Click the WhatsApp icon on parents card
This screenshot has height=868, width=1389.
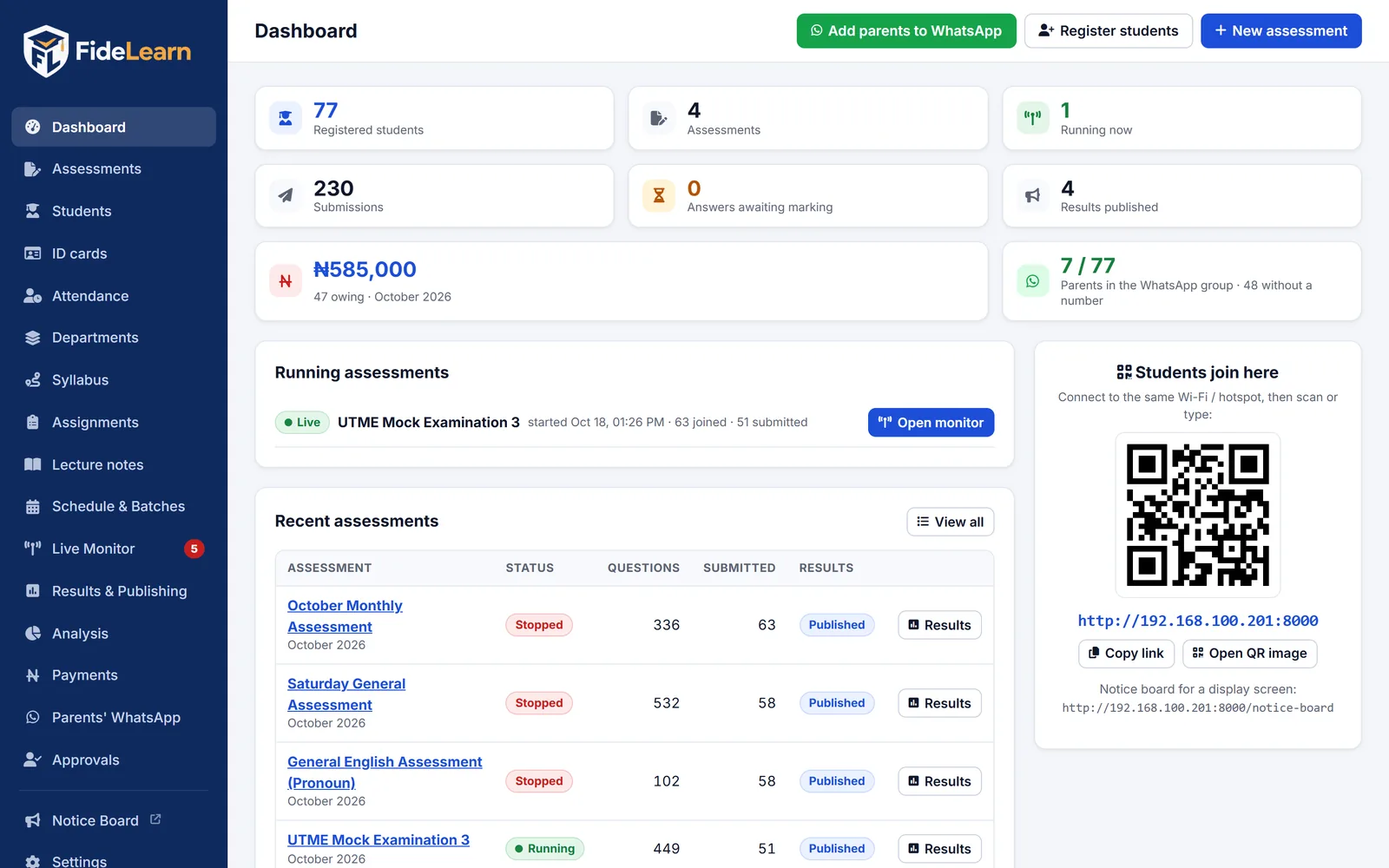pyautogui.click(x=1033, y=281)
